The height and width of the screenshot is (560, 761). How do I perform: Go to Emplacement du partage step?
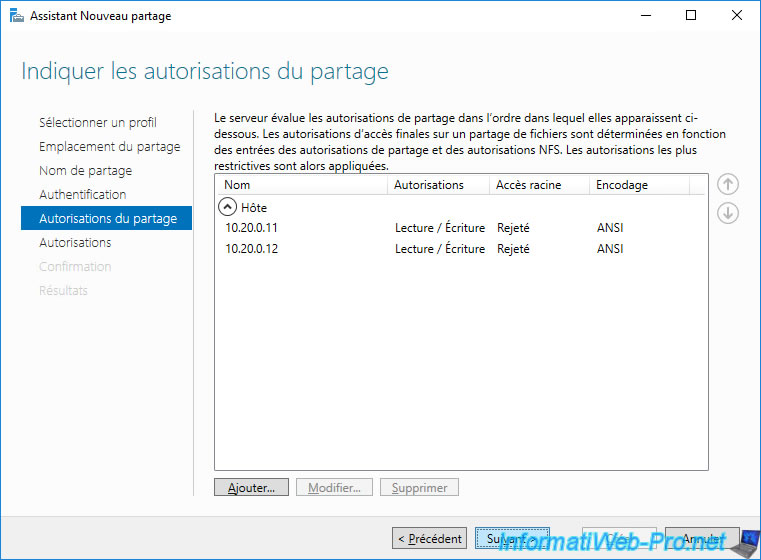point(109,147)
